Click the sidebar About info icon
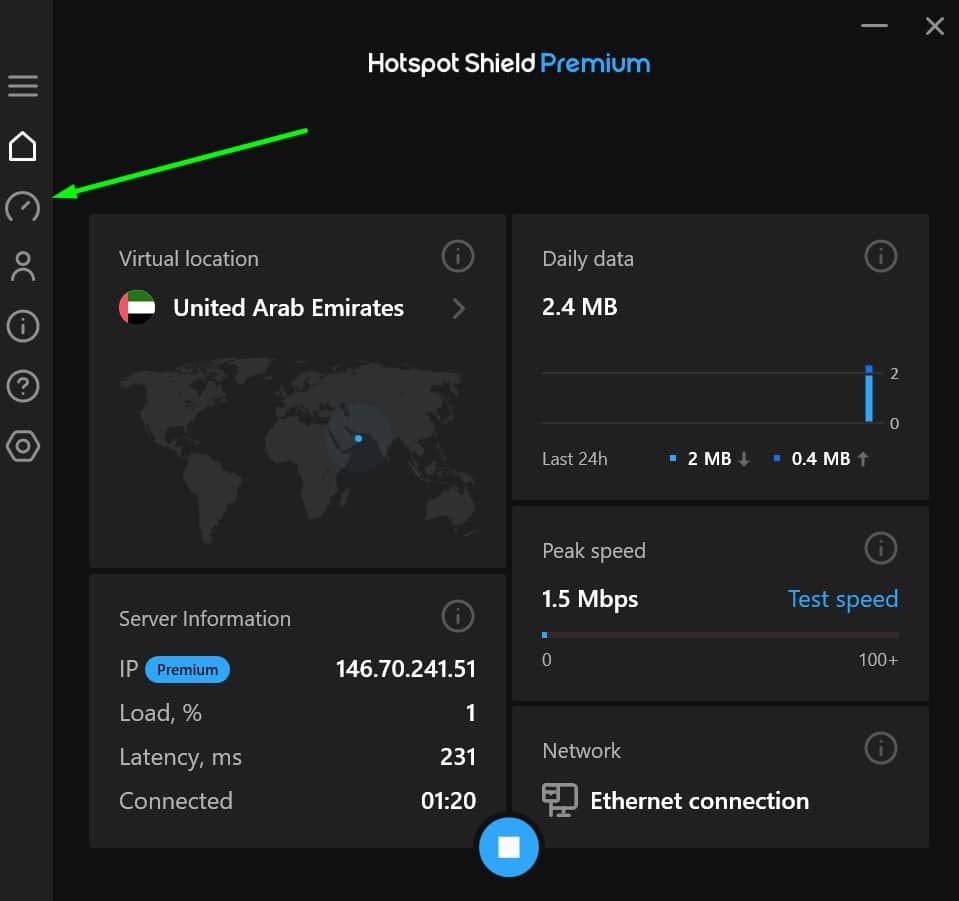This screenshot has width=959, height=901. point(23,326)
